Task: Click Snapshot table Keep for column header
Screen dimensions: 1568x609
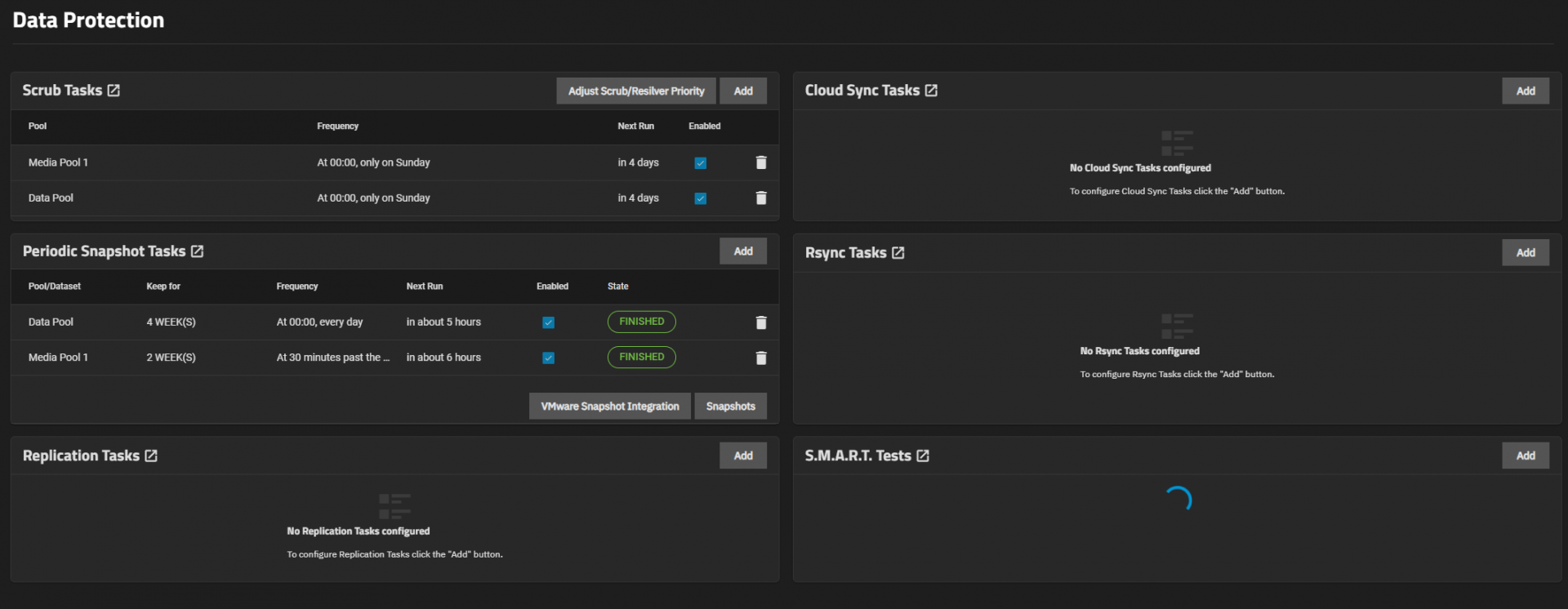Action: coord(163,286)
